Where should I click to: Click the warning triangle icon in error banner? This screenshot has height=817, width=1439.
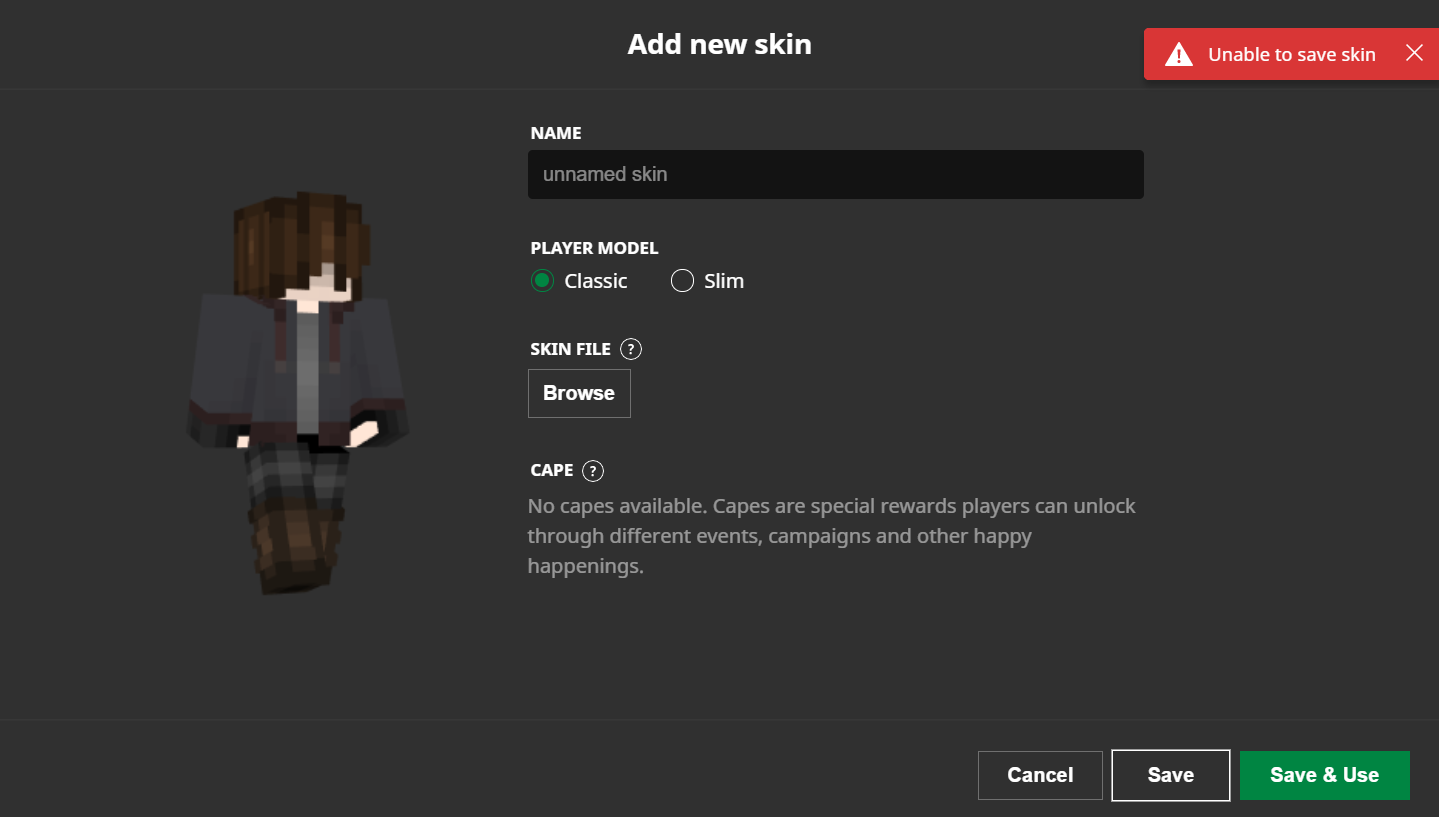[x=1179, y=54]
